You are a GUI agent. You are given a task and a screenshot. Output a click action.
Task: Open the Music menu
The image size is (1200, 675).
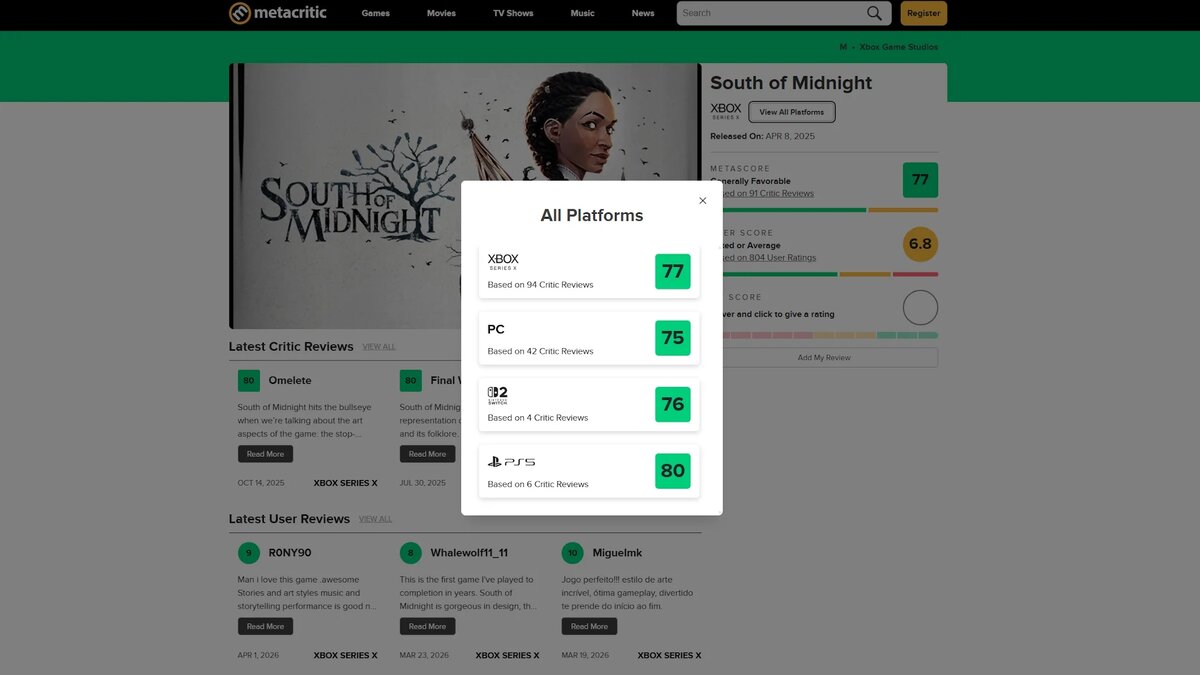click(x=582, y=13)
